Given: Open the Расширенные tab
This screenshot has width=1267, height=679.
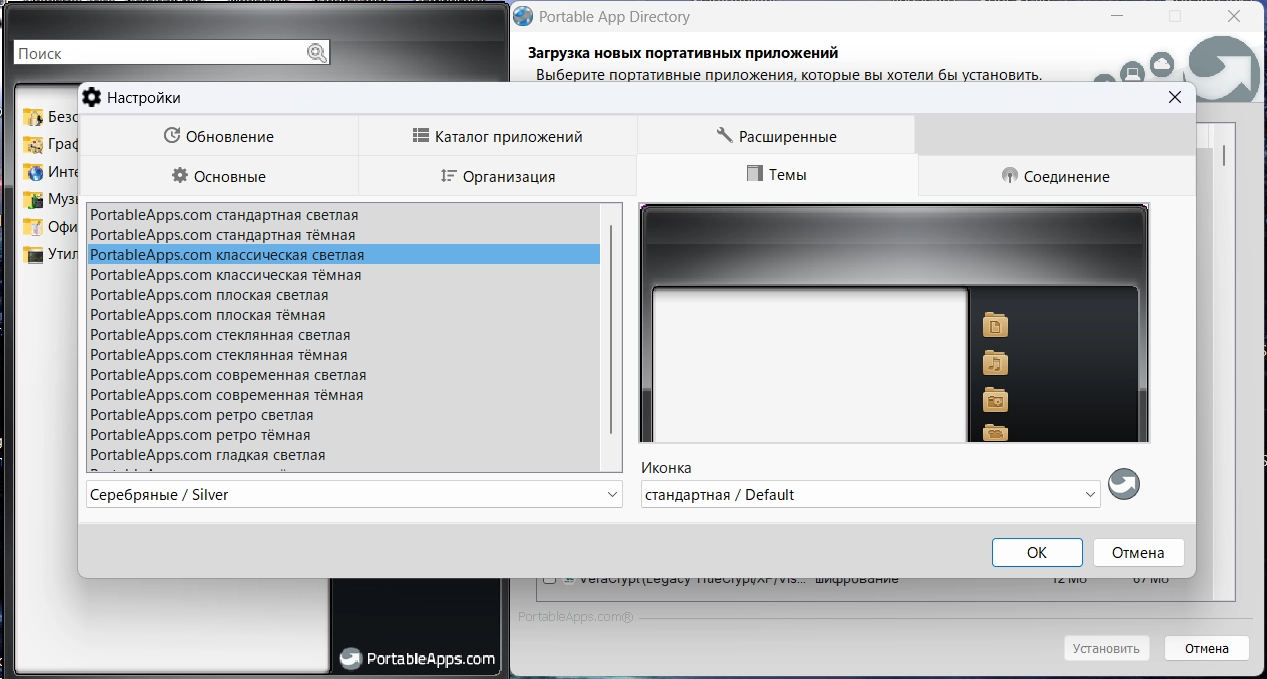Looking at the screenshot, I should (776, 136).
